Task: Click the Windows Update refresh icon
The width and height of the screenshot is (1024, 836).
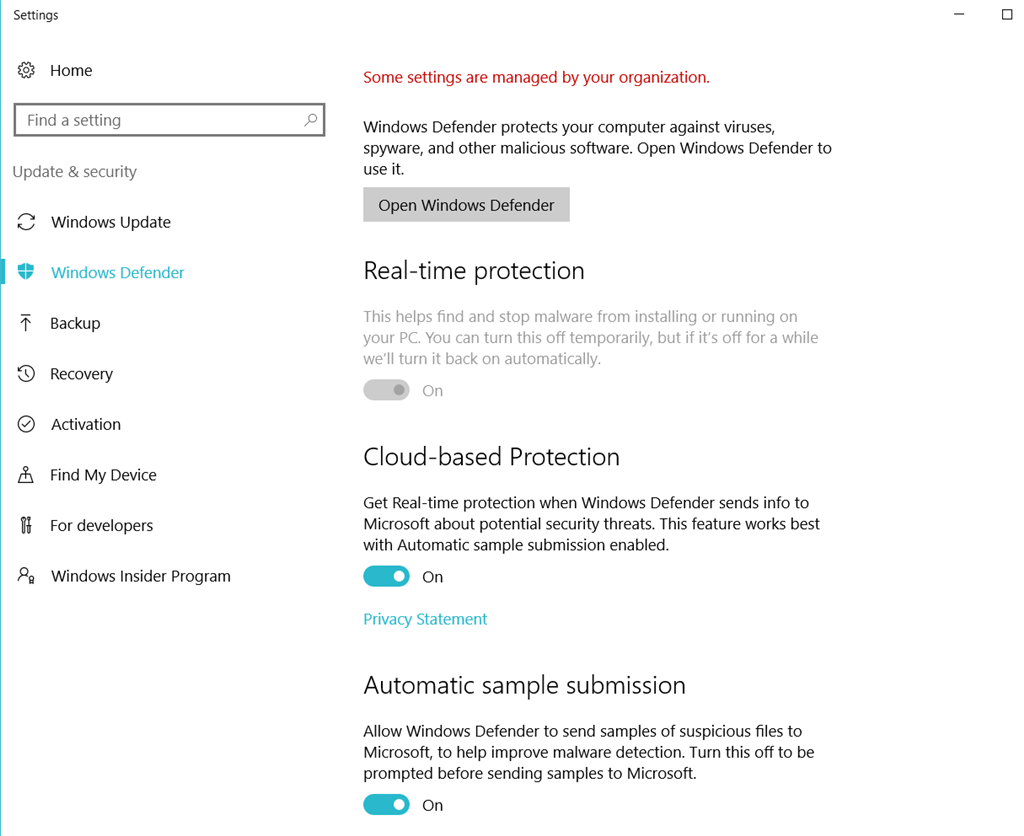Action: [26, 222]
